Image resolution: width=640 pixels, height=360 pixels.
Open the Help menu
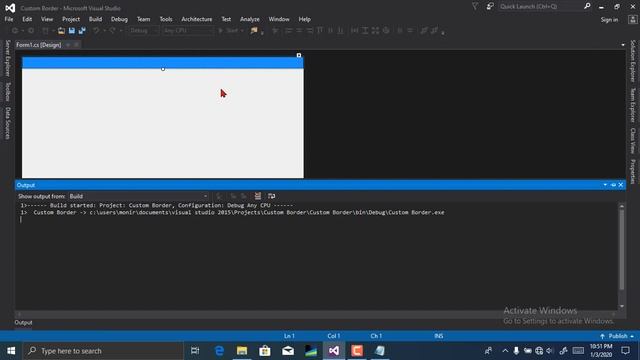click(x=304, y=19)
